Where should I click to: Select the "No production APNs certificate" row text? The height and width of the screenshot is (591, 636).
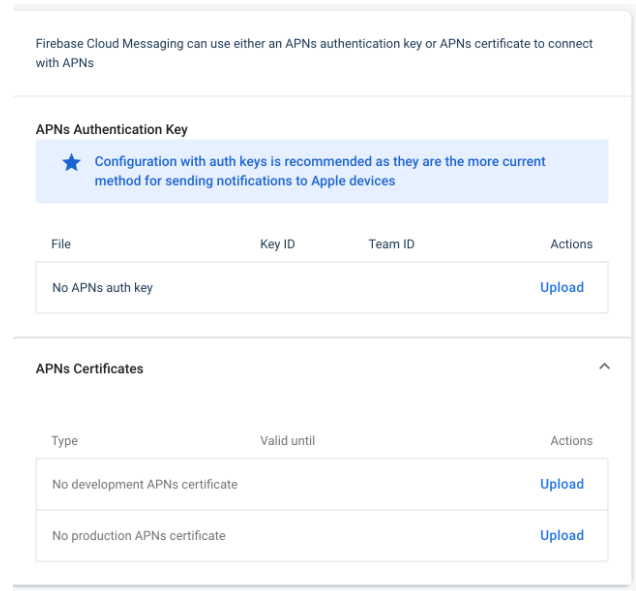139,536
